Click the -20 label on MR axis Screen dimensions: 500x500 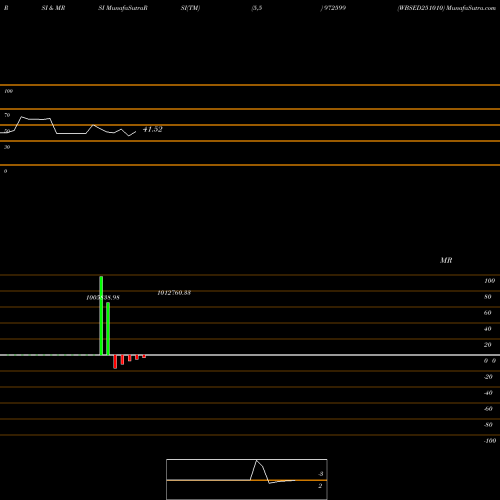488,377
